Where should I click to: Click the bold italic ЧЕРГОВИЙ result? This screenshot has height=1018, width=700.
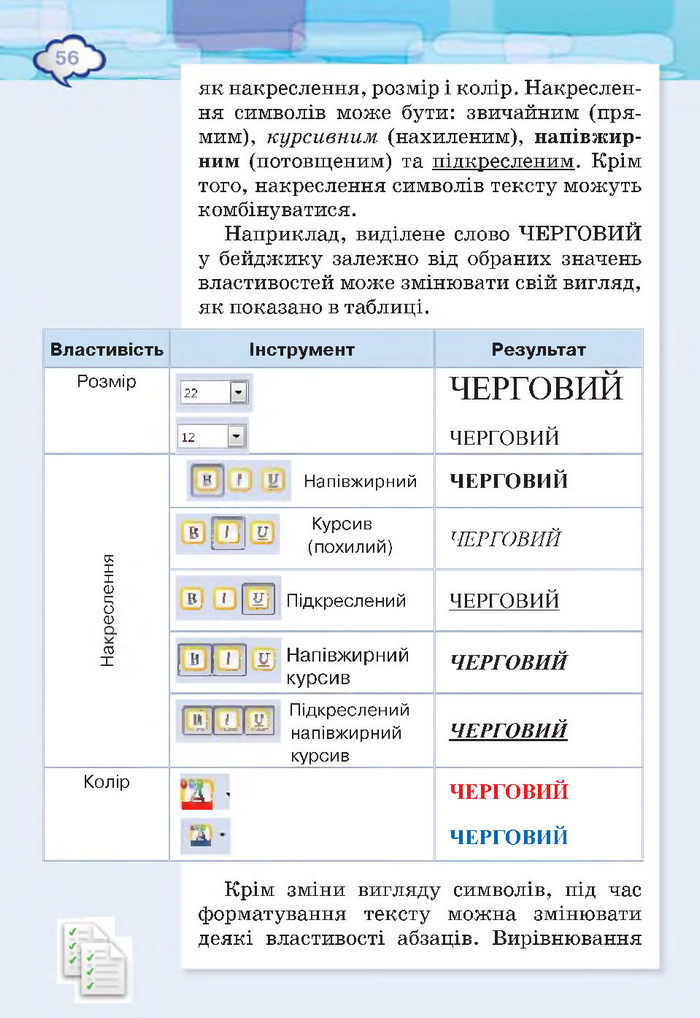tap(508, 662)
